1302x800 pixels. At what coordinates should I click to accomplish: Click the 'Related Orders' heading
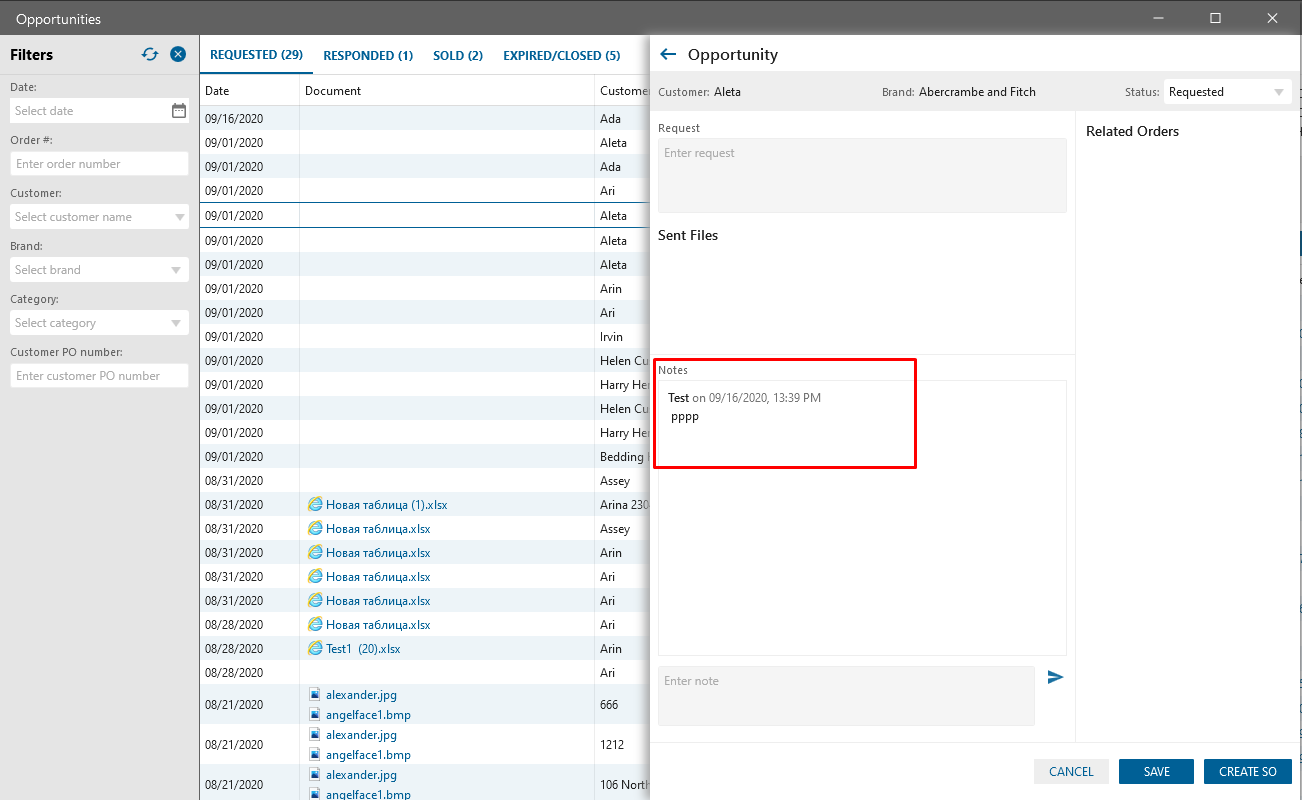click(1132, 131)
